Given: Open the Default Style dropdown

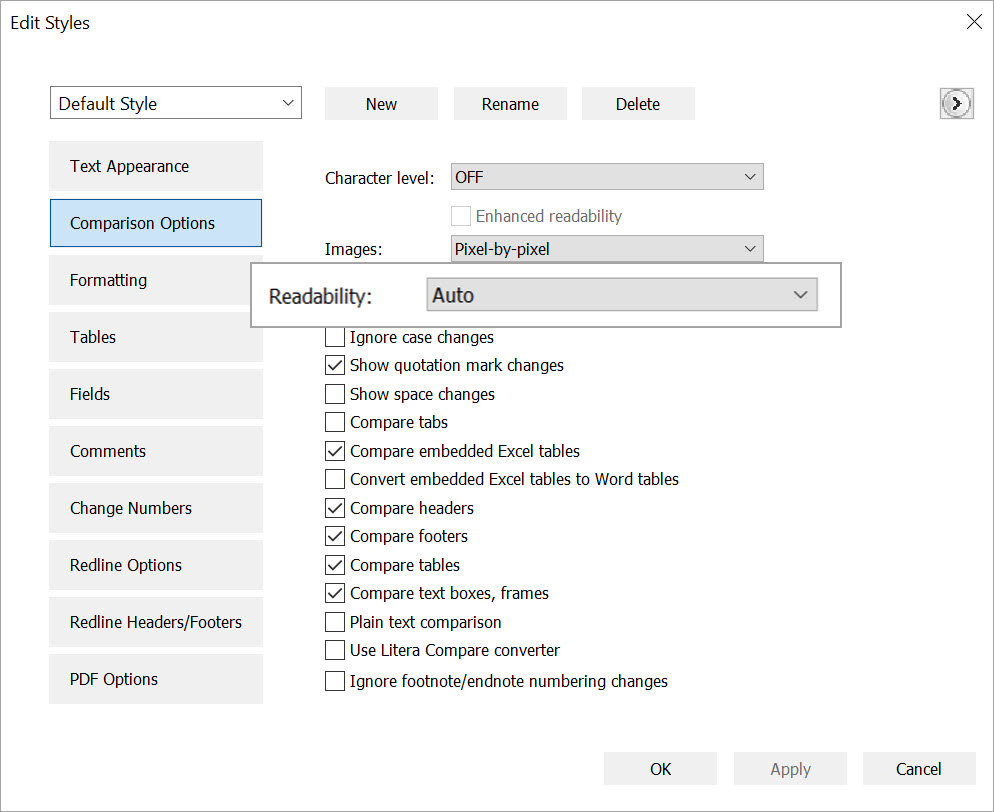Looking at the screenshot, I should pos(176,103).
